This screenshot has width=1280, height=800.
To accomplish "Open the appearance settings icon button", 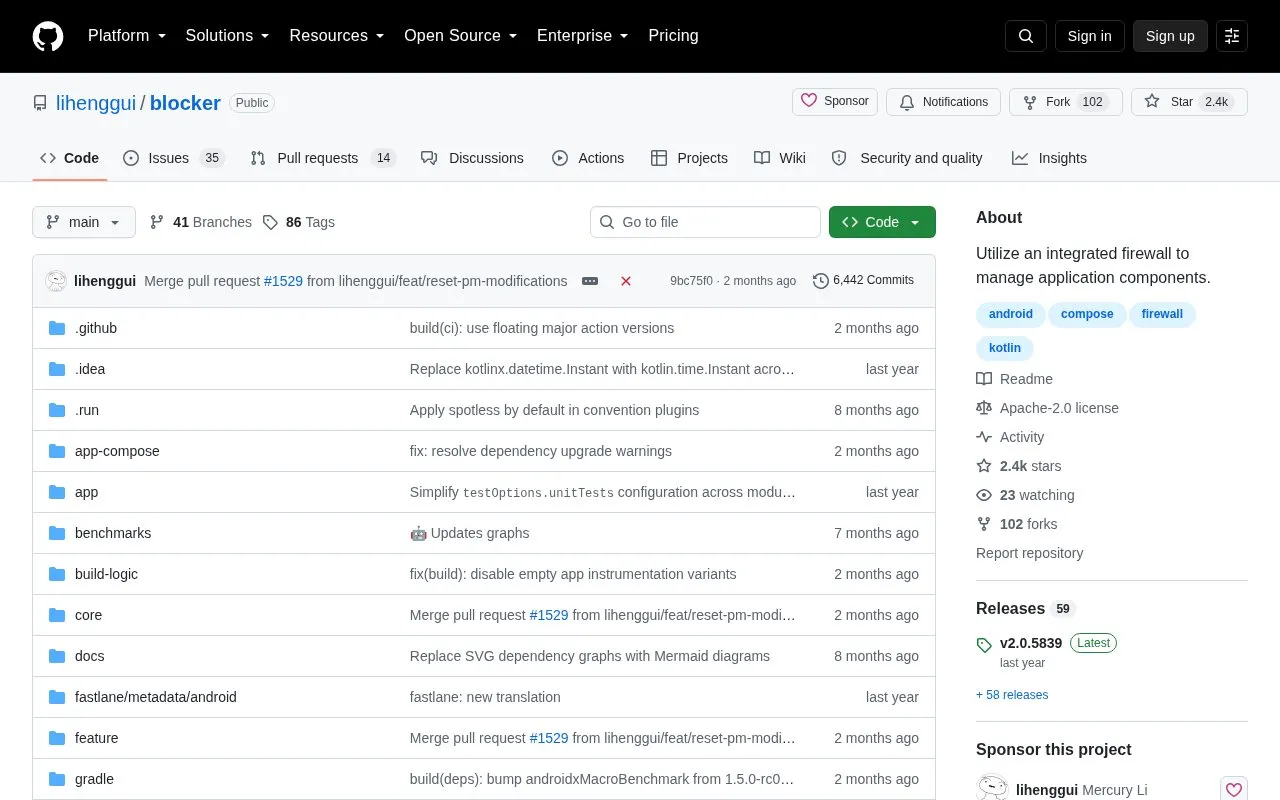I will tap(1232, 36).
